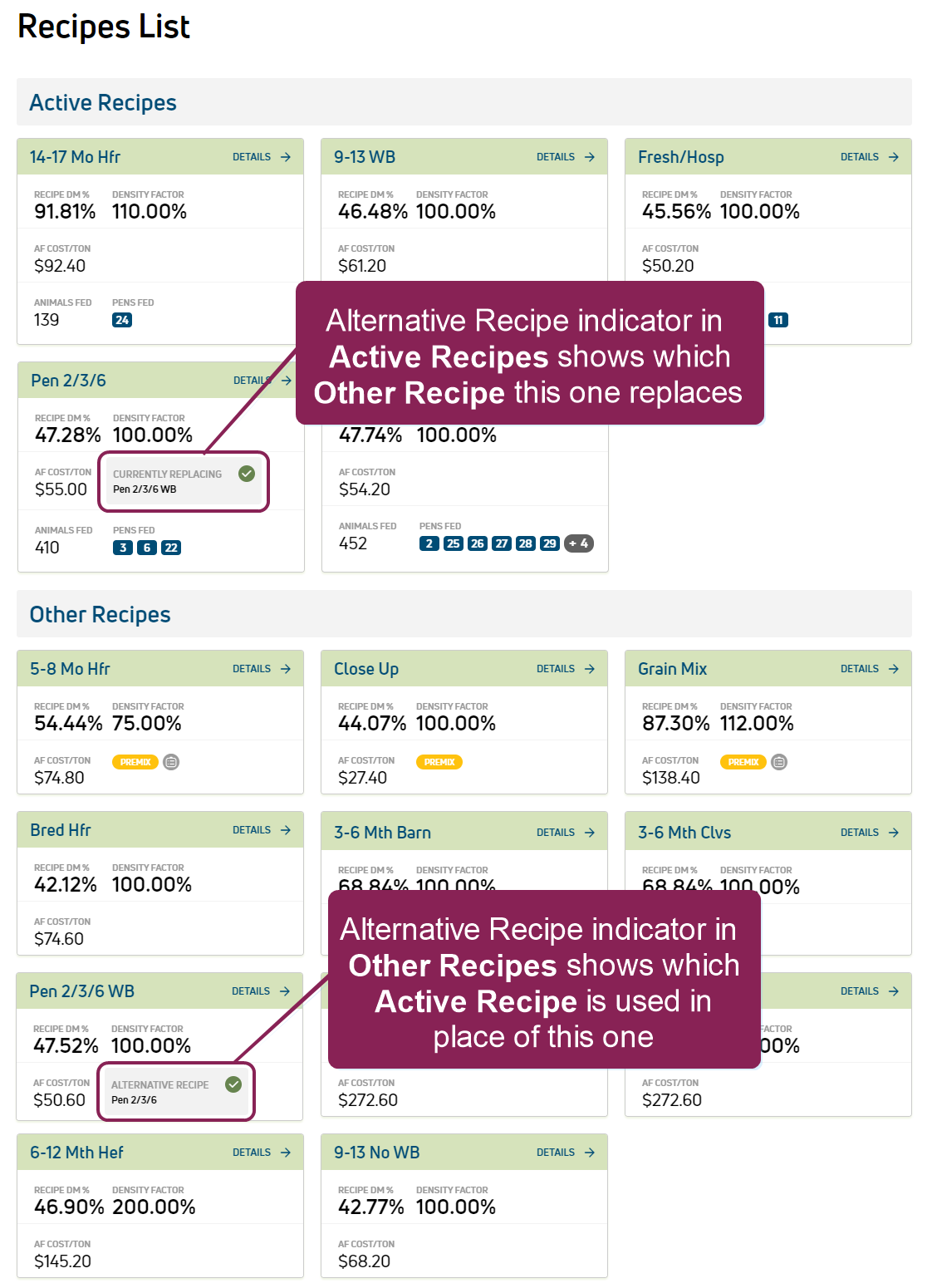927x1288 pixels.
Task: Click the Active Recipes section header
Action: pyautogui.click(x=103, y=103)
